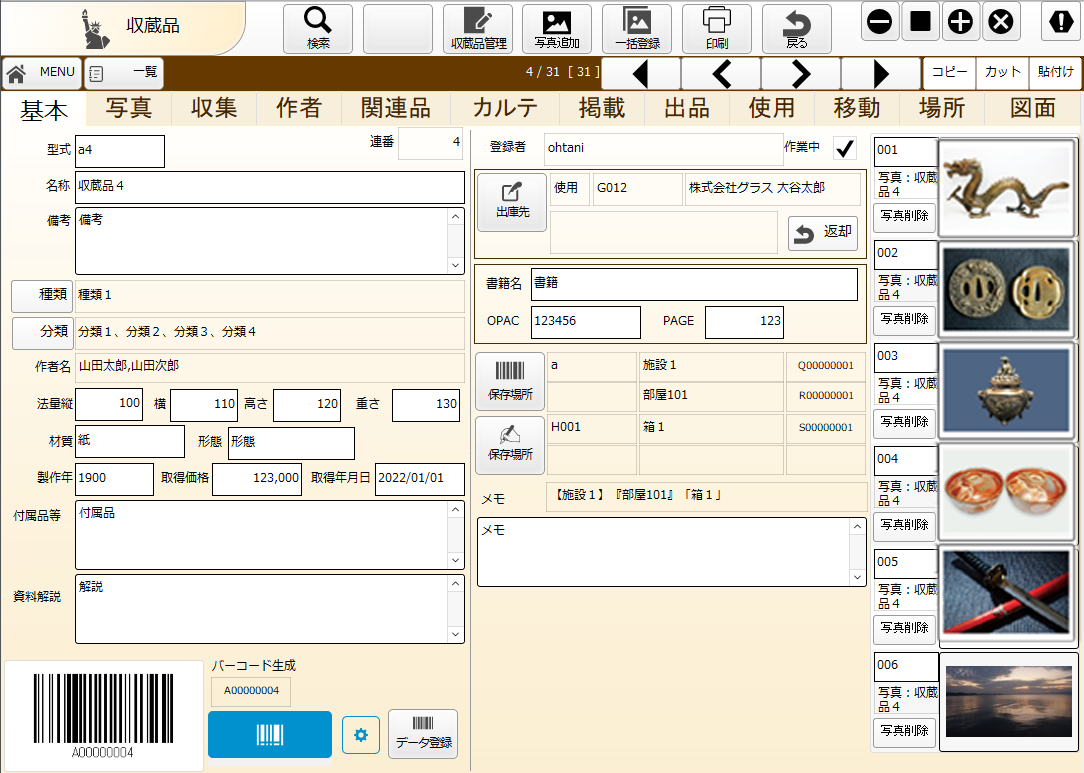Jump to the last record arrow
Screen dimensions: 1084x773
pyautogui.click(x=880, y=74)
